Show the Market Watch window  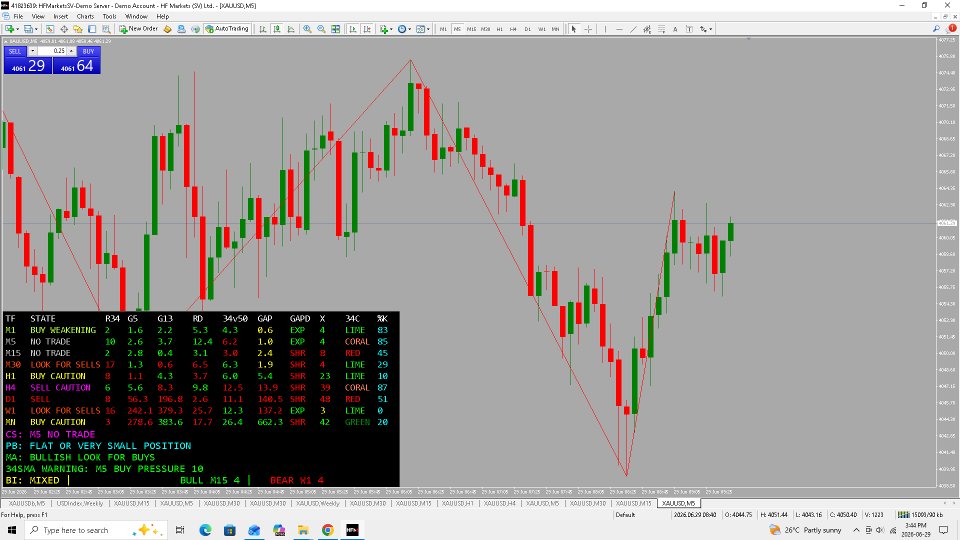point(50,29)
